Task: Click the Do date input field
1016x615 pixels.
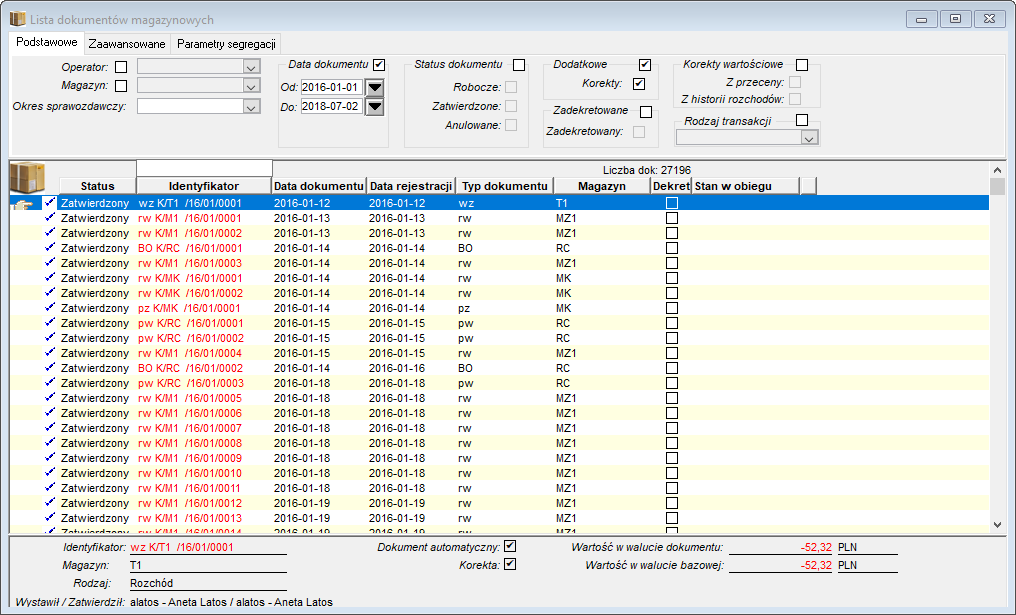Action: tap(331, 106)
